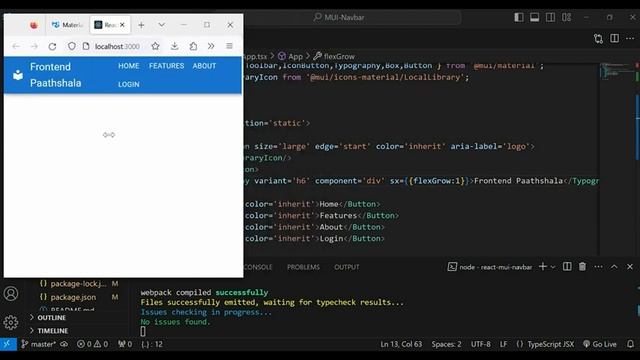Click the FEATURES navbar button

click(167, 66)
